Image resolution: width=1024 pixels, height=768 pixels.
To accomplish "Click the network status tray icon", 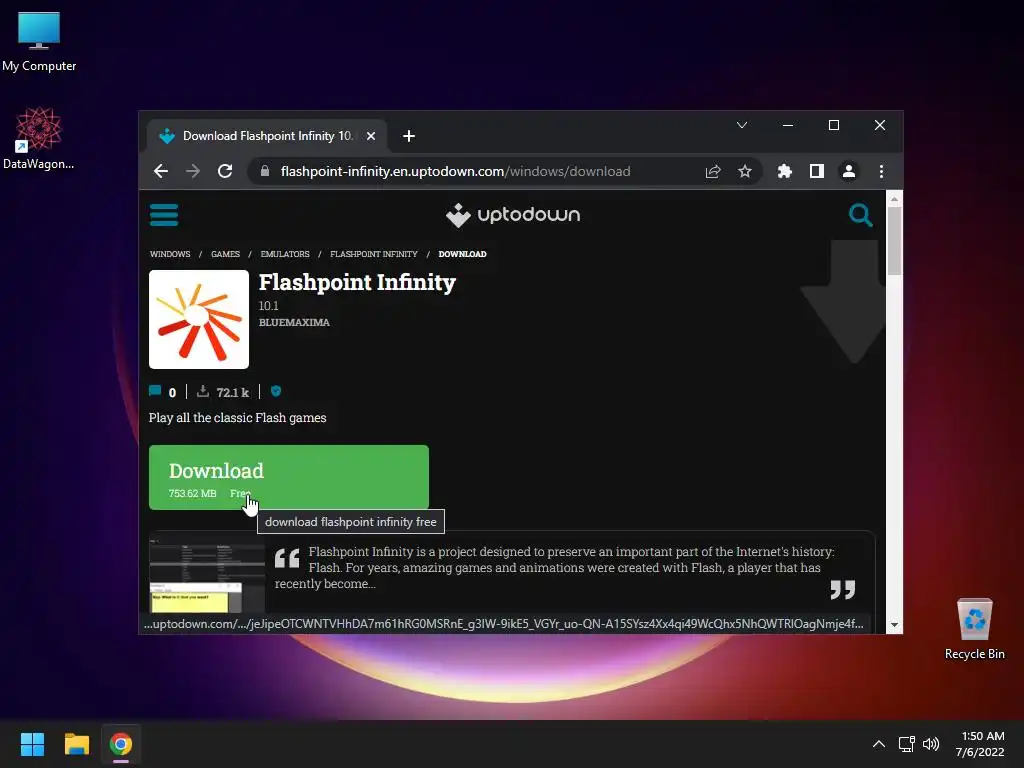I will pos(906,744).
